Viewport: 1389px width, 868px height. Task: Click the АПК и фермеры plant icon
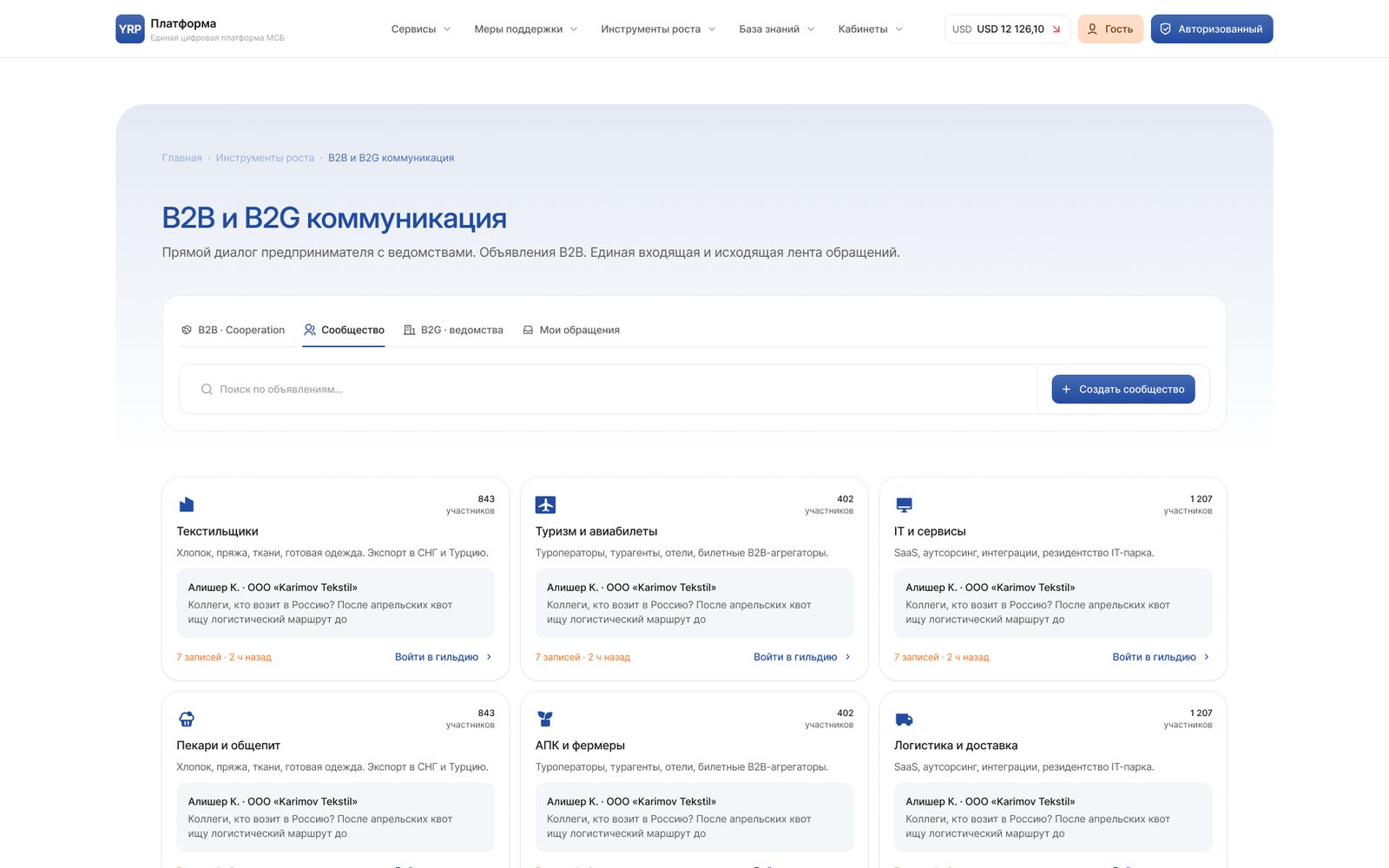[x=545, y=719]
